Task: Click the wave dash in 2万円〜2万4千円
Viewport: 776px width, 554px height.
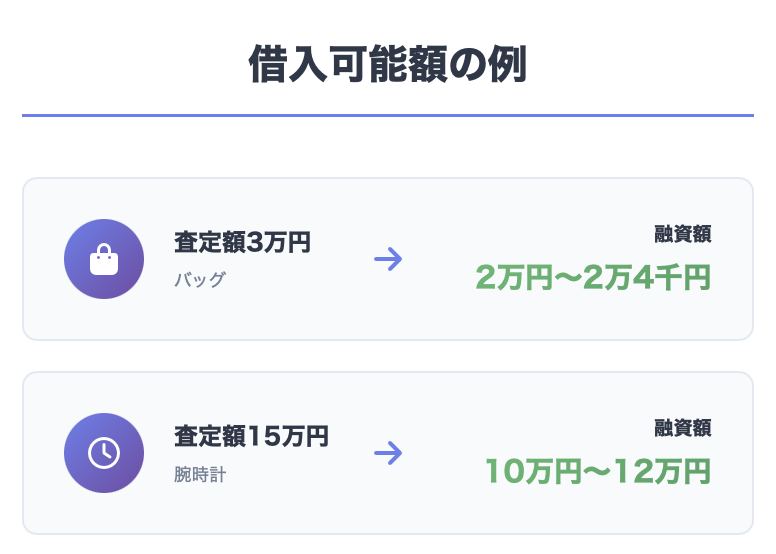Action: tap(567, 277)
